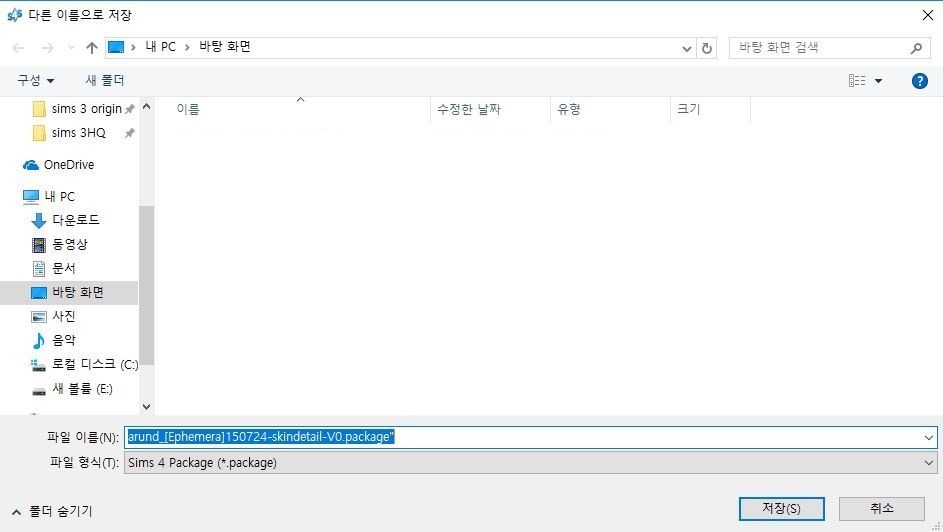This screenshot has height=532, width=943.
Task: Open 로컬 디스크 (C:) drive
Action: [x=84, y=365]
